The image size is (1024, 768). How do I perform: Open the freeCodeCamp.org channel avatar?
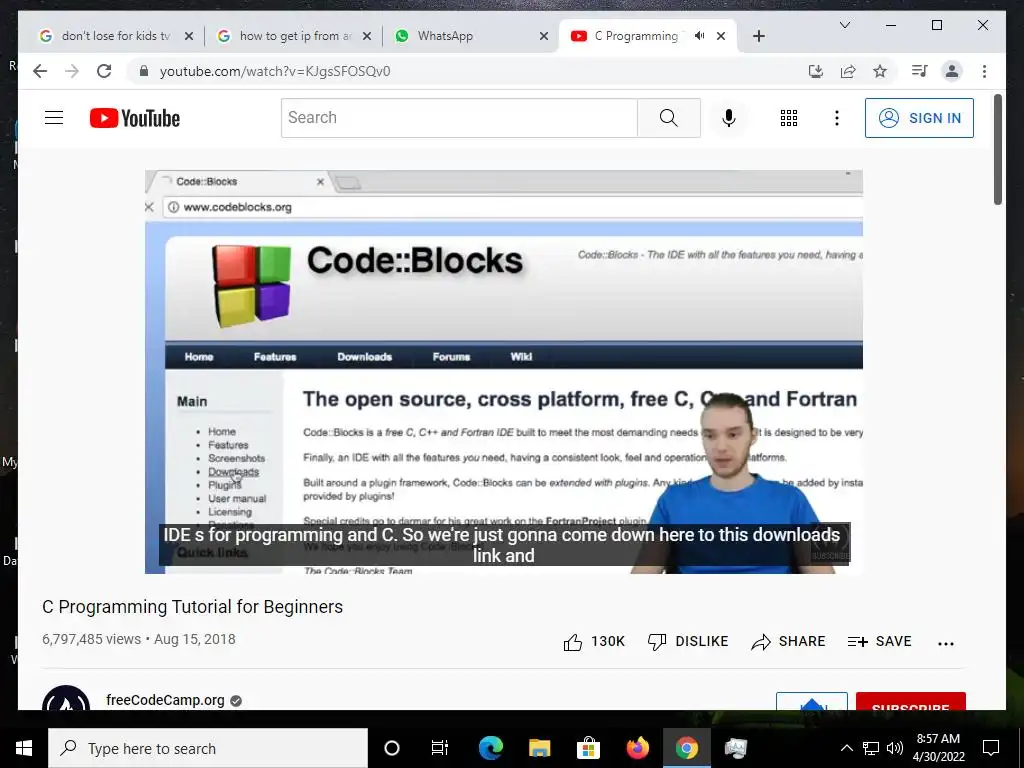(66, 699)
